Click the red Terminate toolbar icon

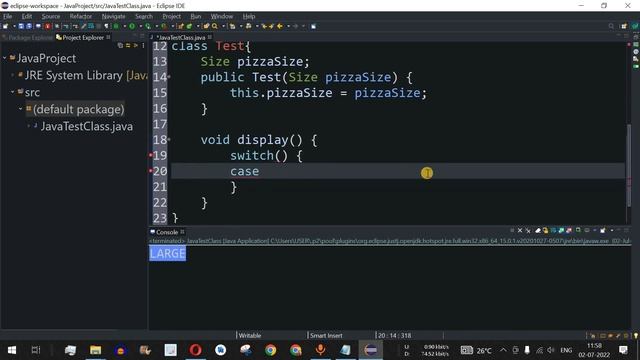click(x=48, y=26)
